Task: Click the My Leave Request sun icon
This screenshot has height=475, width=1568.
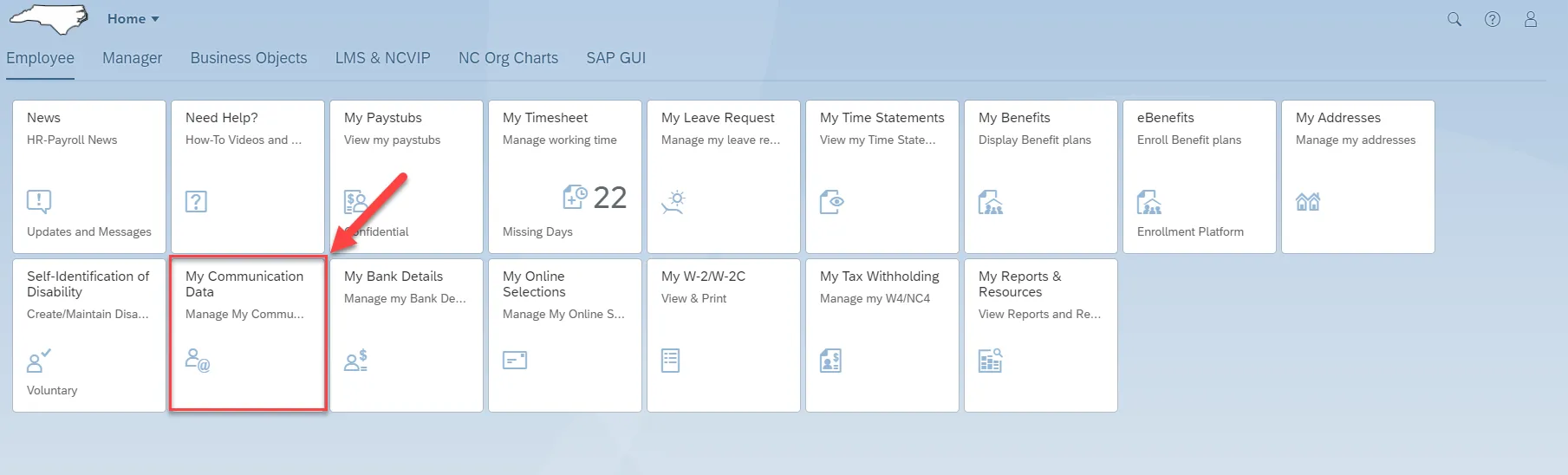Action: click(673, 202)
